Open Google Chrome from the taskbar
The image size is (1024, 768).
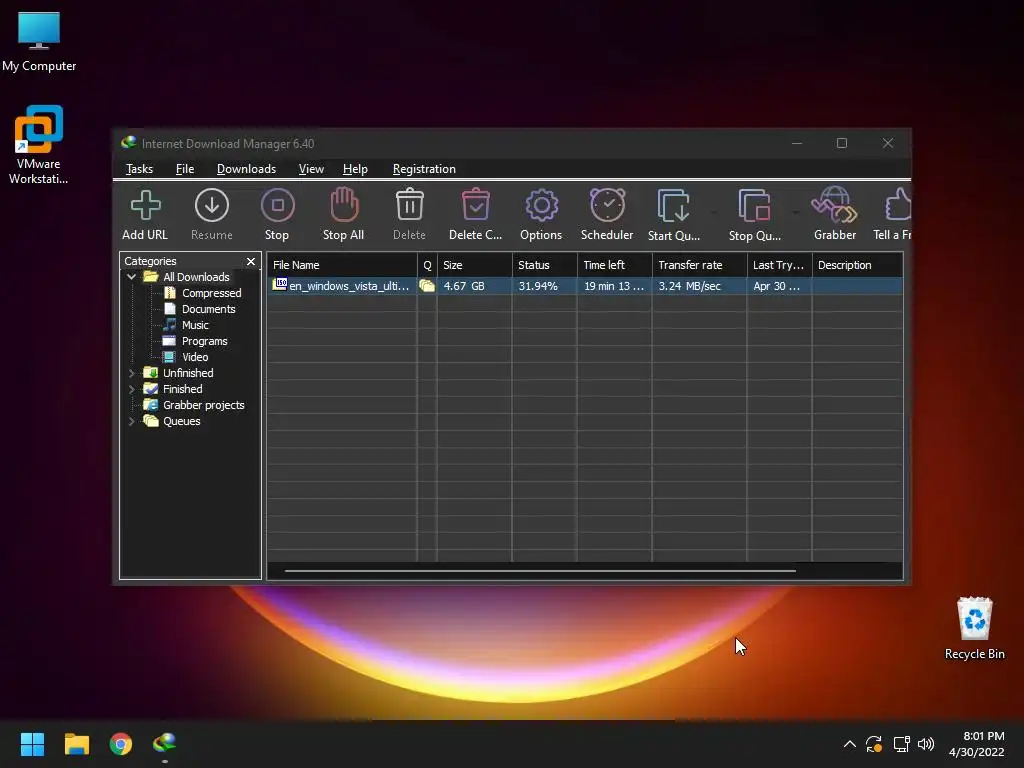coord(121,744)
